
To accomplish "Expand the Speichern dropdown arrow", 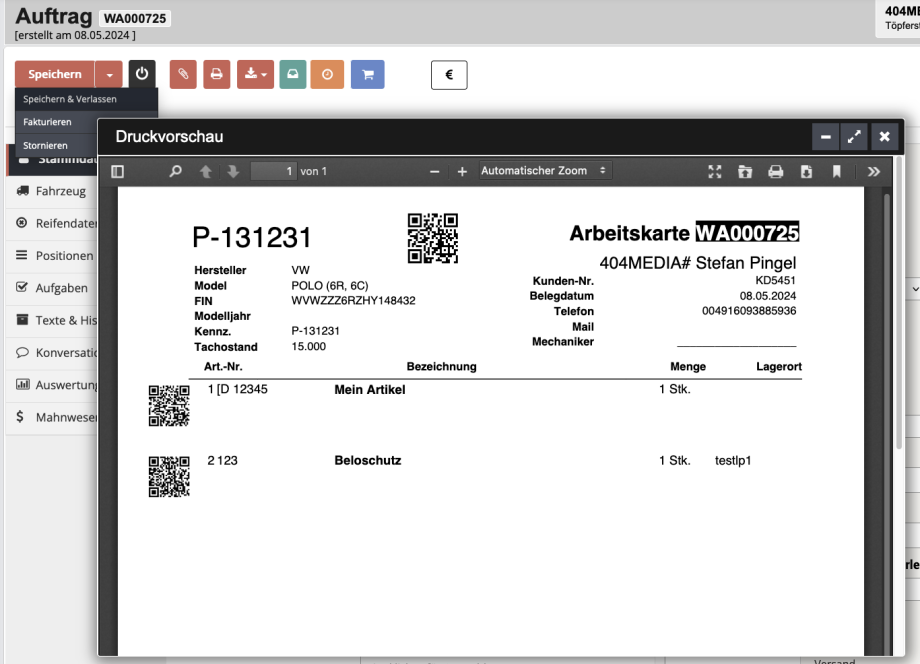I will point(109,75).
